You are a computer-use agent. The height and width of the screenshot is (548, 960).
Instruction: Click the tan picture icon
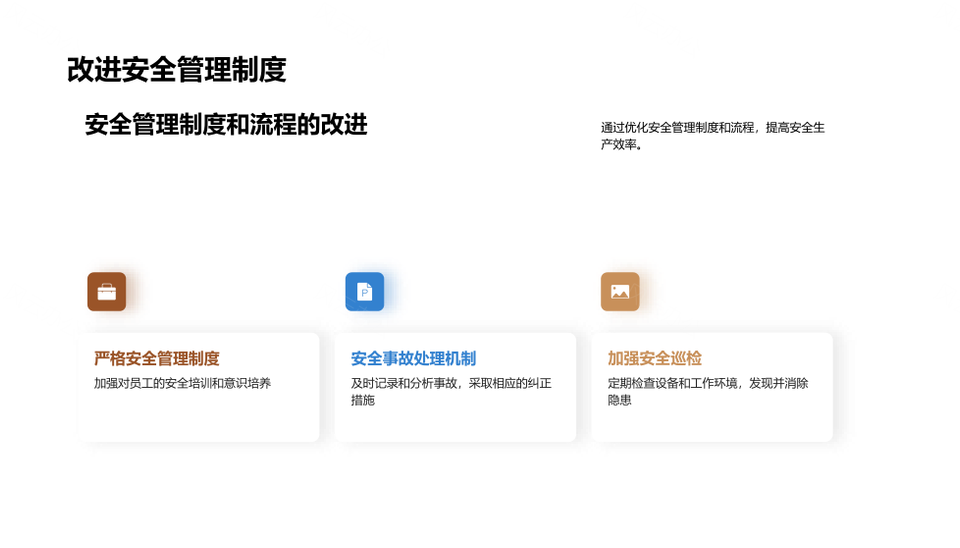(x=620, y=291)
